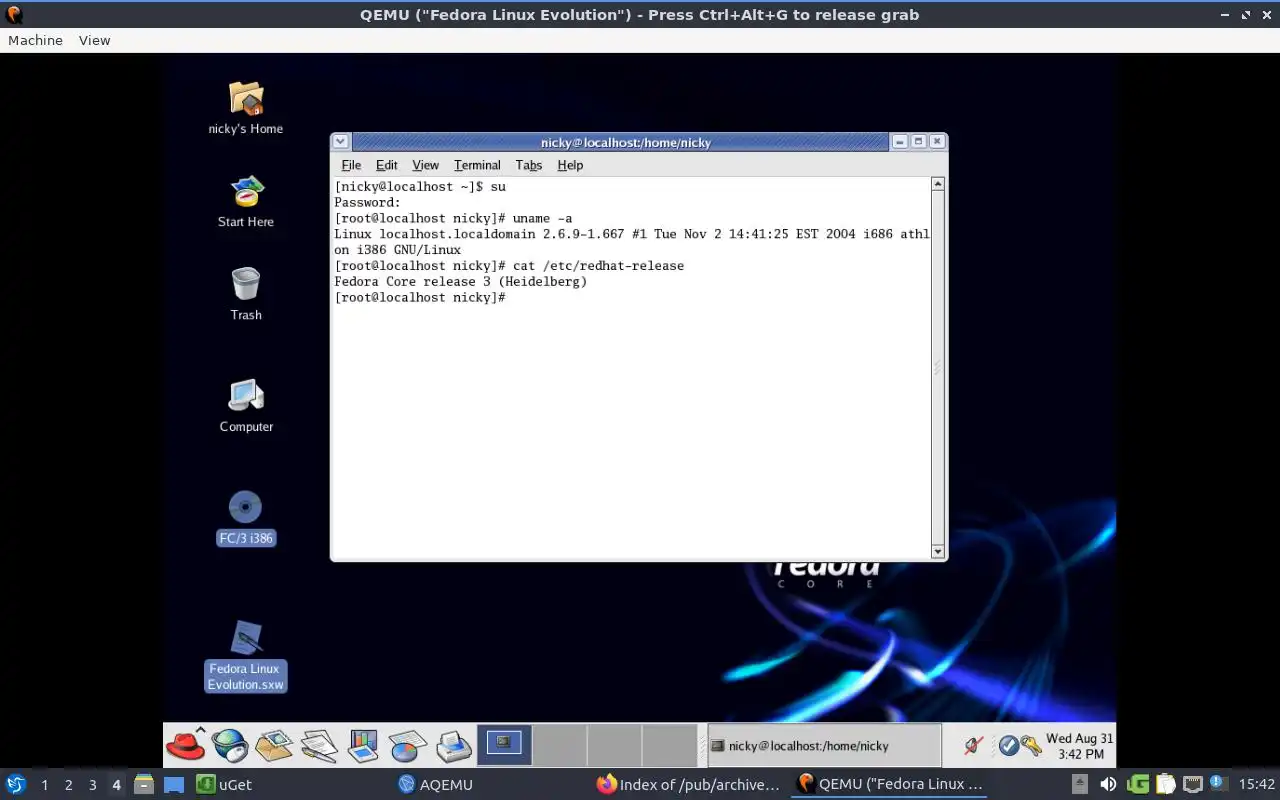Open the QEMU View menu
The image size is (1280, 800).
coord(94,40)
